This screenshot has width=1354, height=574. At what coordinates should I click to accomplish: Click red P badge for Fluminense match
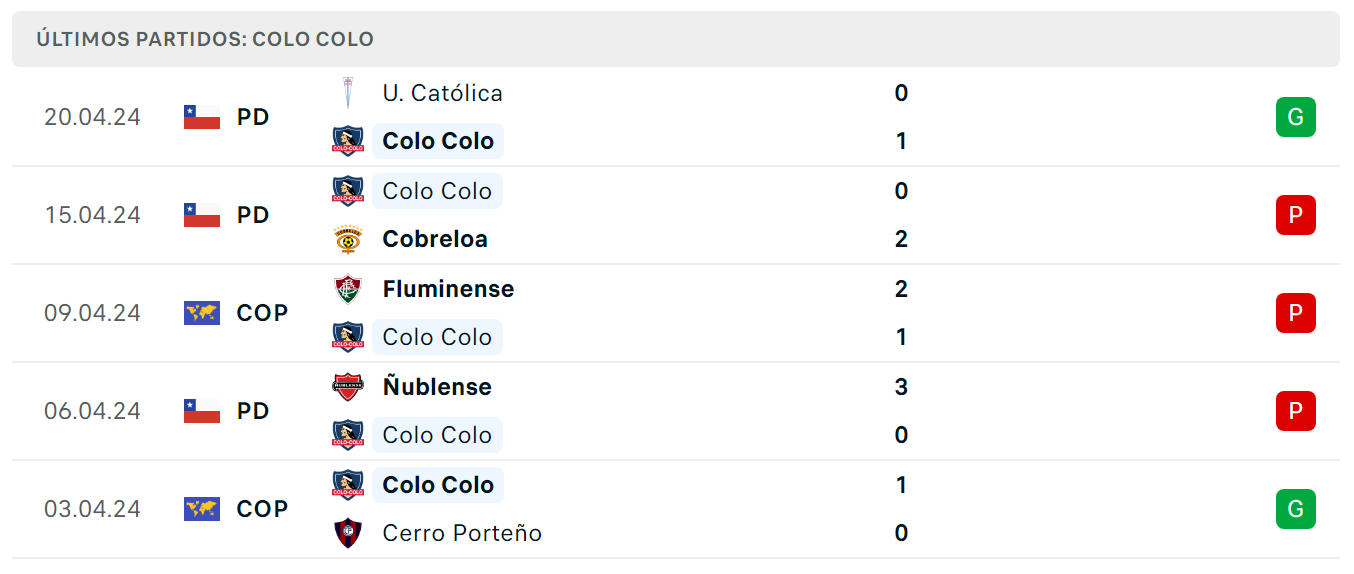pyautogui.click(x=1295, y=313)
